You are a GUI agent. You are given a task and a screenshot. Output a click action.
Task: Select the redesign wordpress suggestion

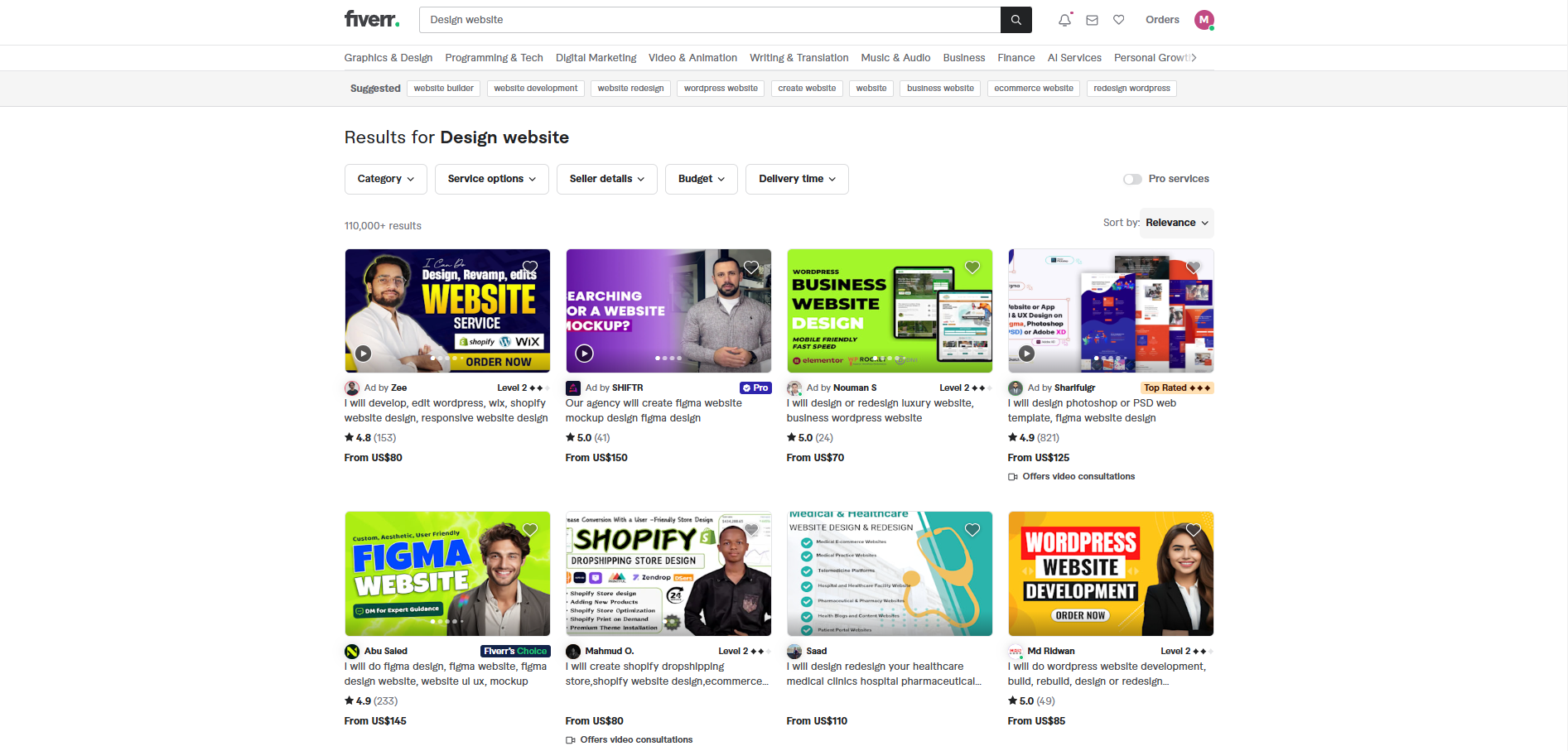pos(1131,89)
